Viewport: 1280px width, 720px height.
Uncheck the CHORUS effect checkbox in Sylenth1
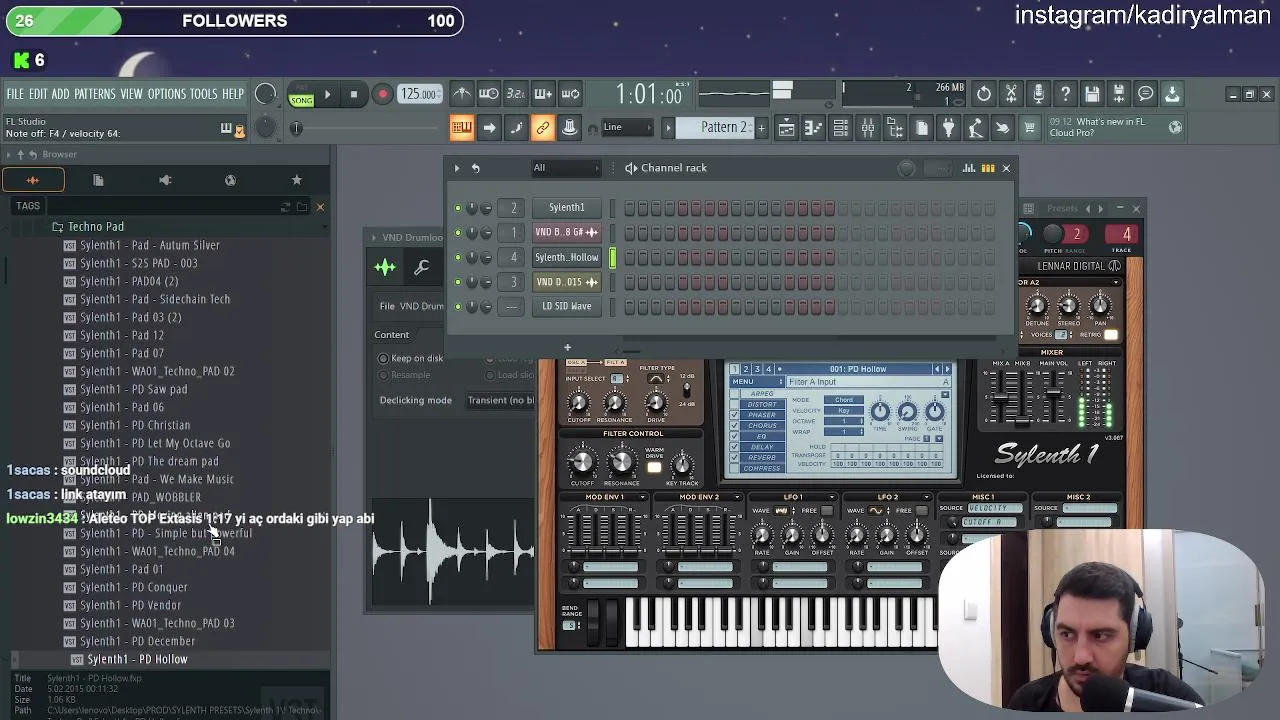tap(735, 425)
